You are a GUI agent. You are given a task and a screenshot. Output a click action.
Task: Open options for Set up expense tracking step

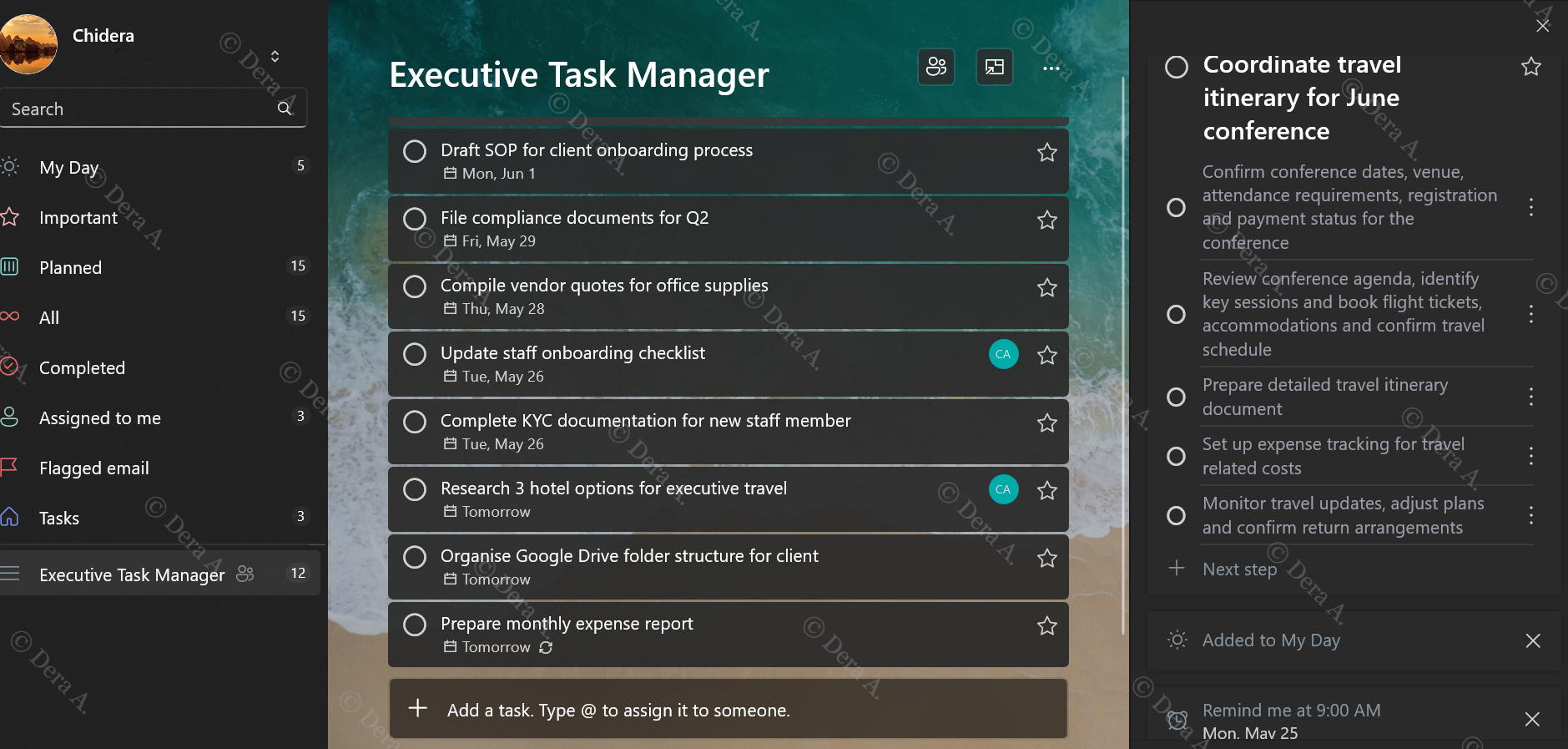pos(1530,456)
